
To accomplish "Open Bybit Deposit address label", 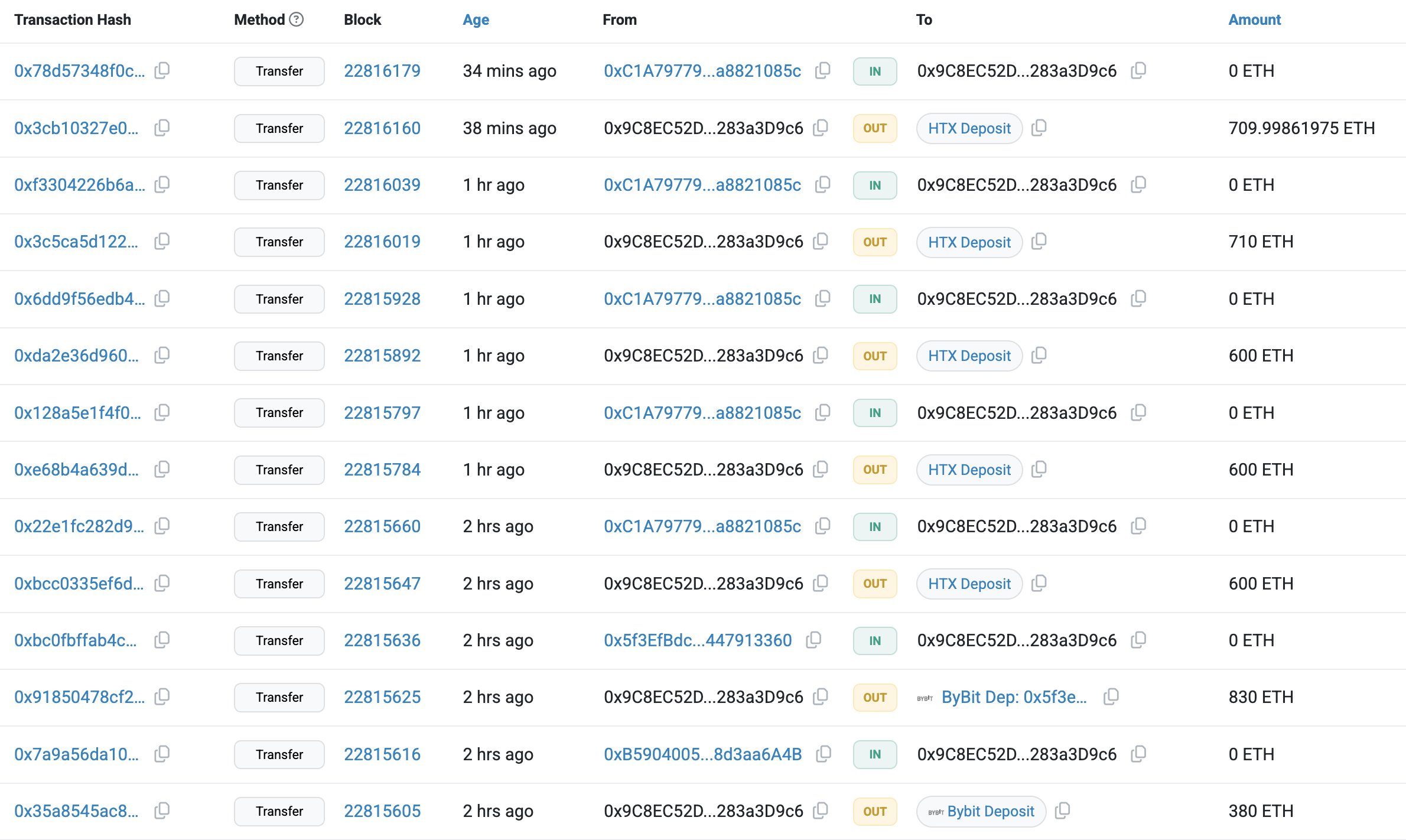I will click(x=990, y=811).
